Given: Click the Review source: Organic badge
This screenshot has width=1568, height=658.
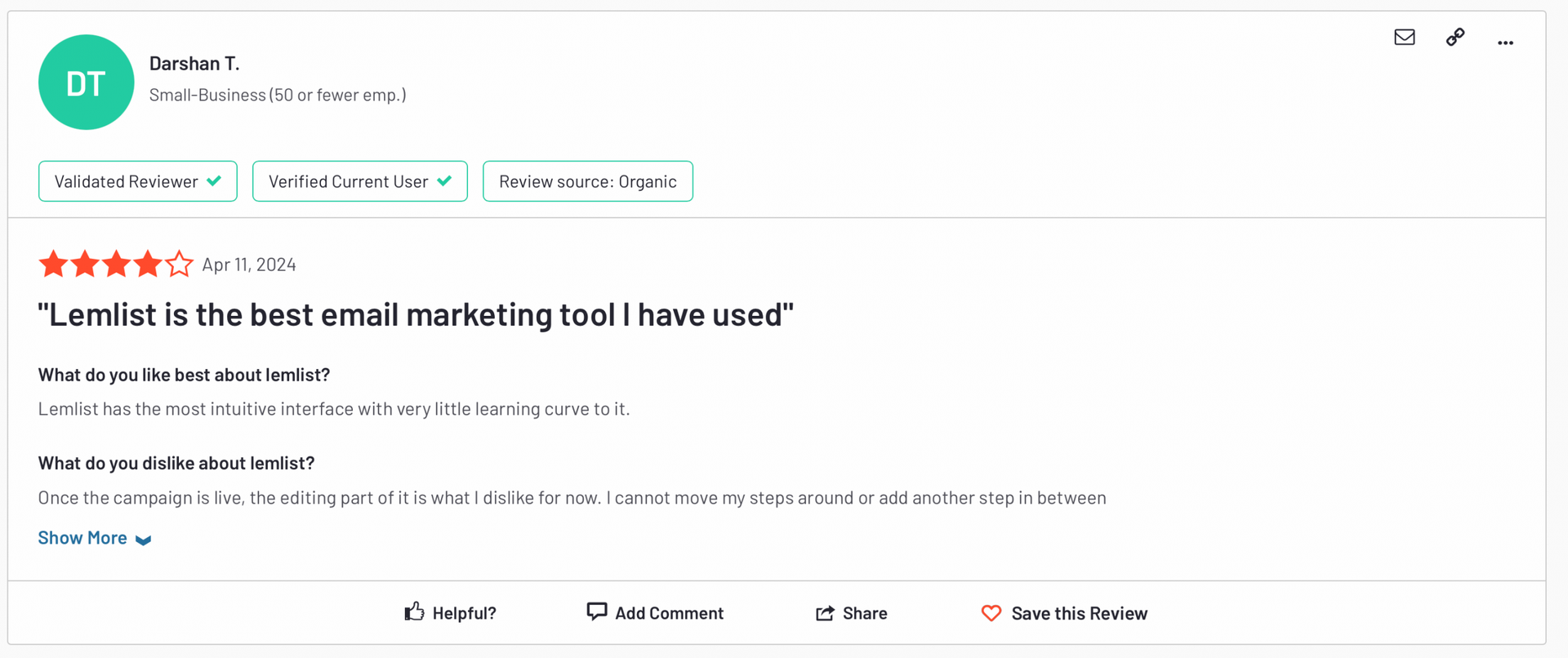Looking at the screenshot, I should click(588, 181).
